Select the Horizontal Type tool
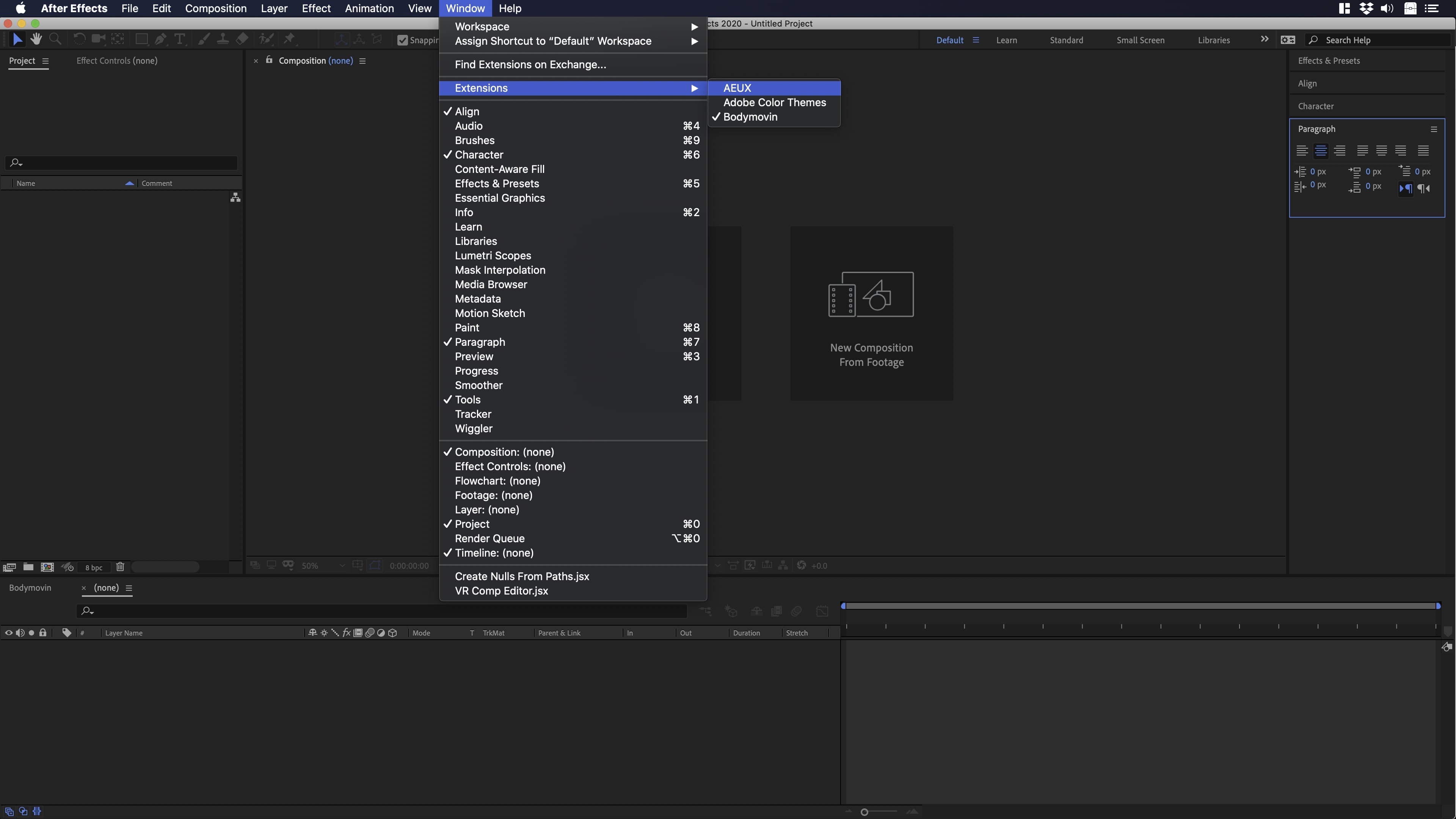This screenshot has height=819, width=1456. (x=180, y=39)
